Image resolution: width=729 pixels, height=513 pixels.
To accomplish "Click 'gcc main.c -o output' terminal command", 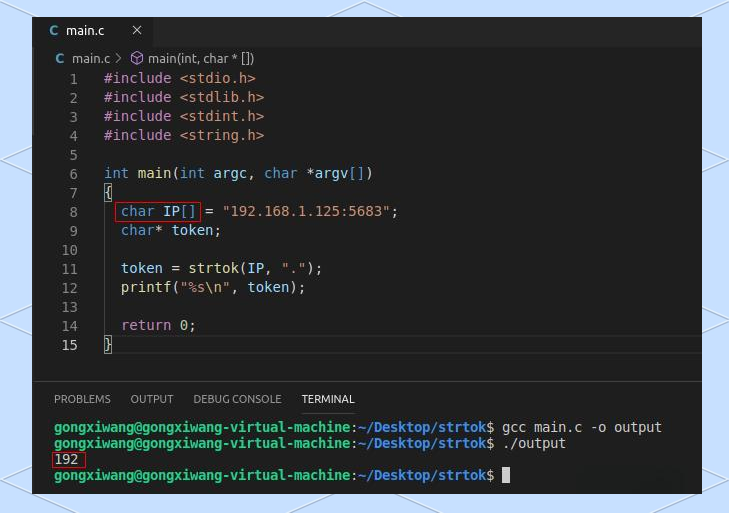I will [x=582, y=427].
